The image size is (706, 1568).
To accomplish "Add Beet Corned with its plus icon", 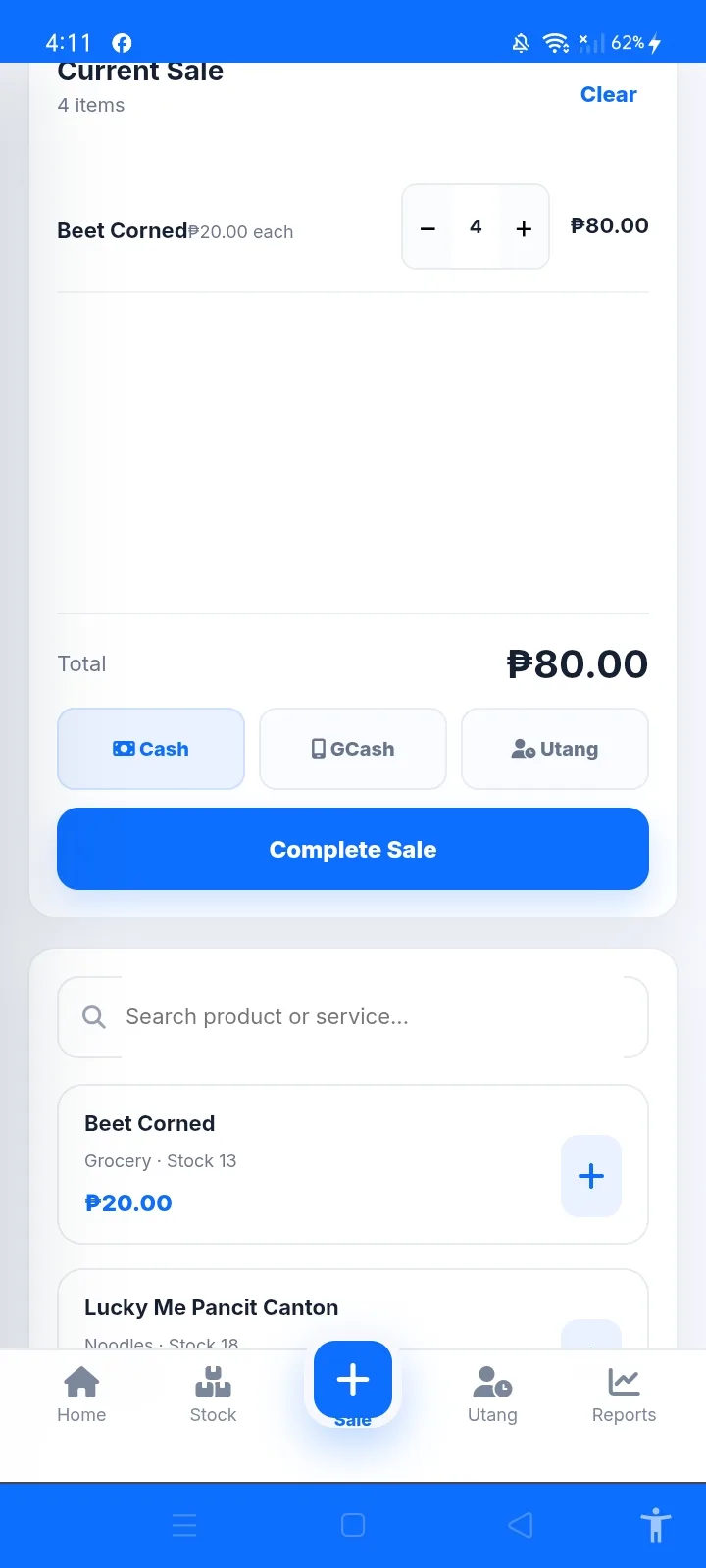I will (591, 1176).
